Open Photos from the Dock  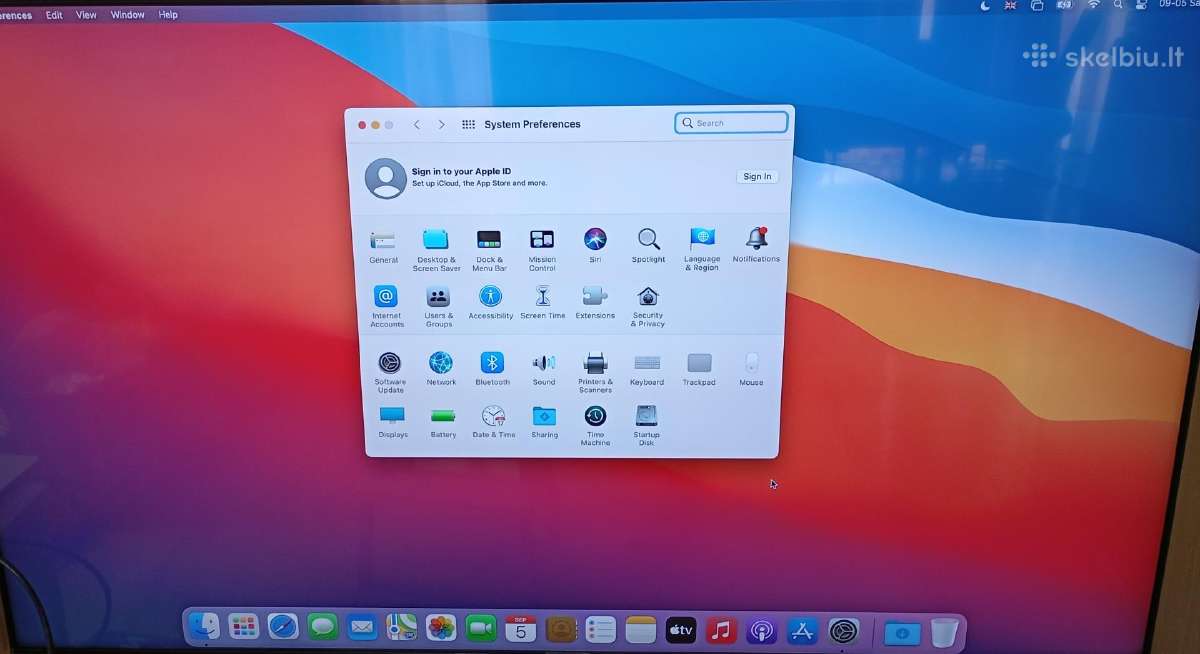[441, 628]
